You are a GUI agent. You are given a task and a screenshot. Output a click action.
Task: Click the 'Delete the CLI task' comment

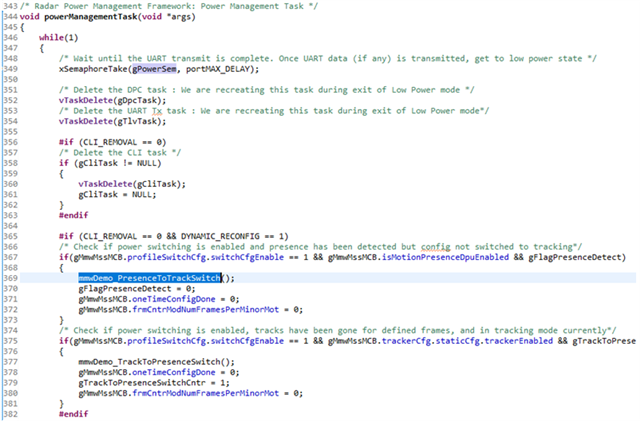[120, 153]
